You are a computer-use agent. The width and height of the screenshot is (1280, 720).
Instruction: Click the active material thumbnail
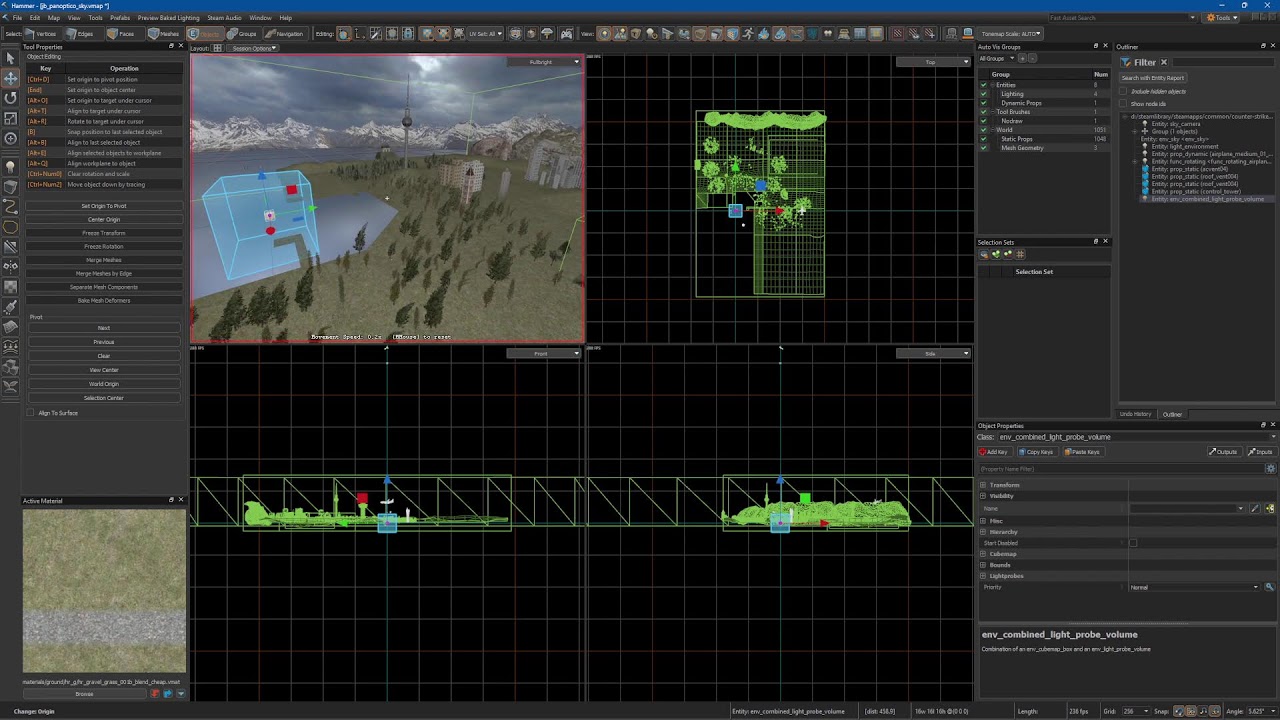pos(104,591)
